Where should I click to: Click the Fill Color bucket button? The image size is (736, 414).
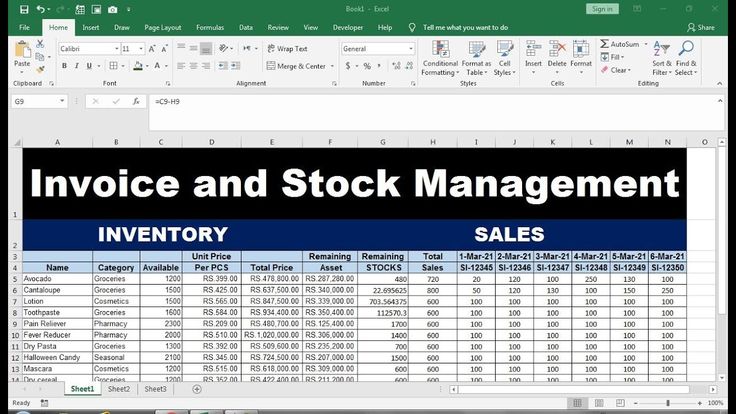click(138, 66)
